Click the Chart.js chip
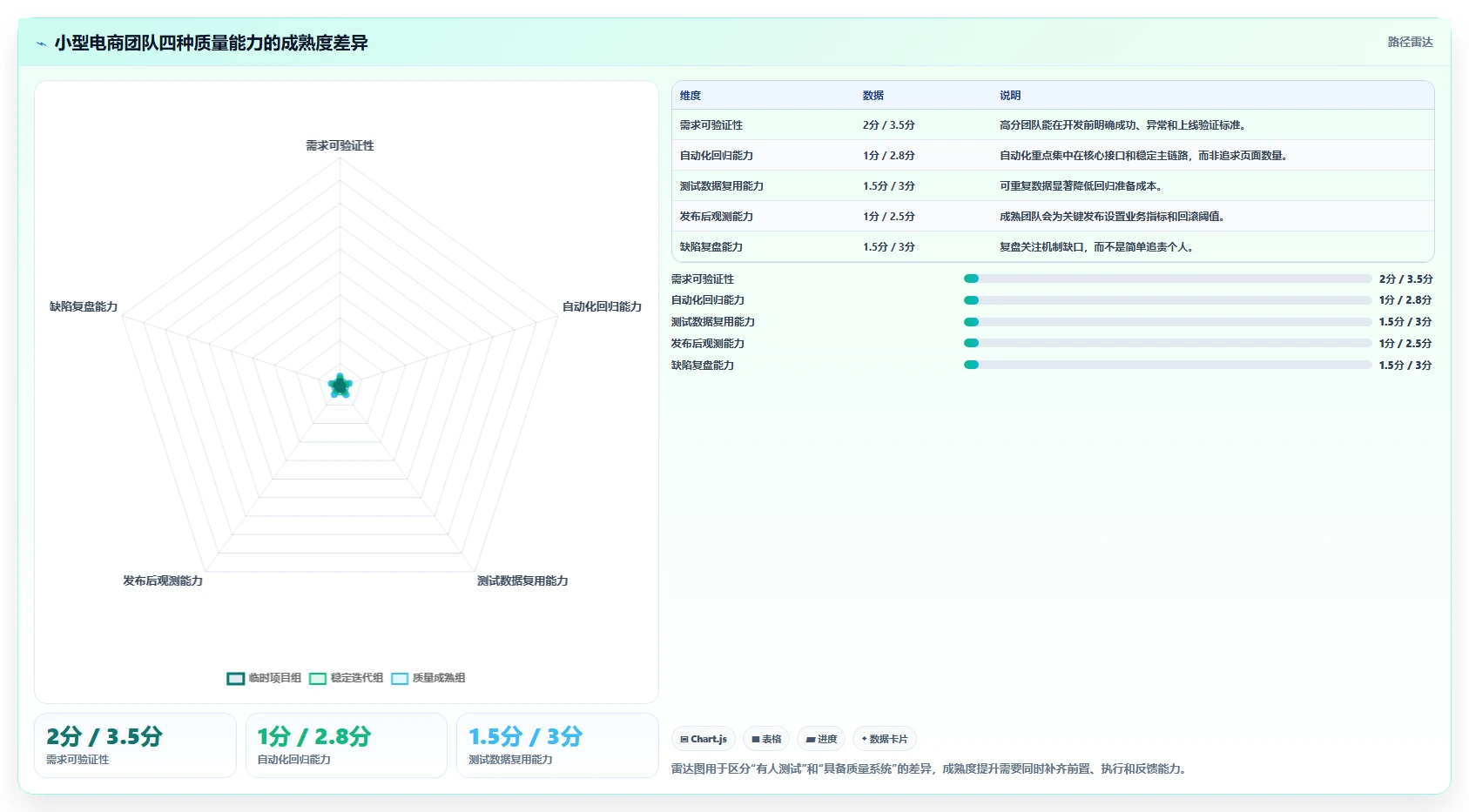Viewport: 1469px width, 812px height. 704,739
